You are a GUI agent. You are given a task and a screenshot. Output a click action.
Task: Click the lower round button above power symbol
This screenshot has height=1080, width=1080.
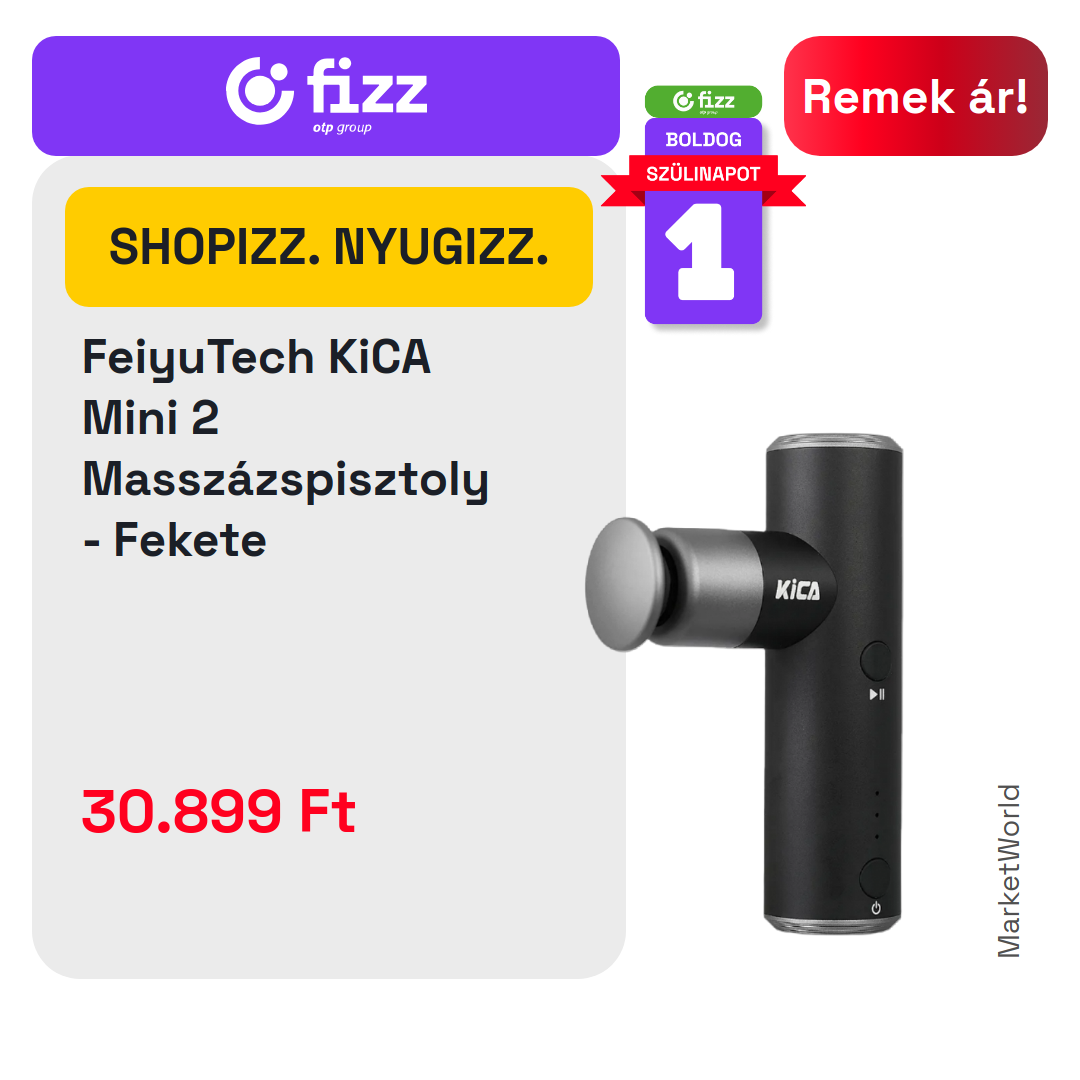tap(875, 877)
